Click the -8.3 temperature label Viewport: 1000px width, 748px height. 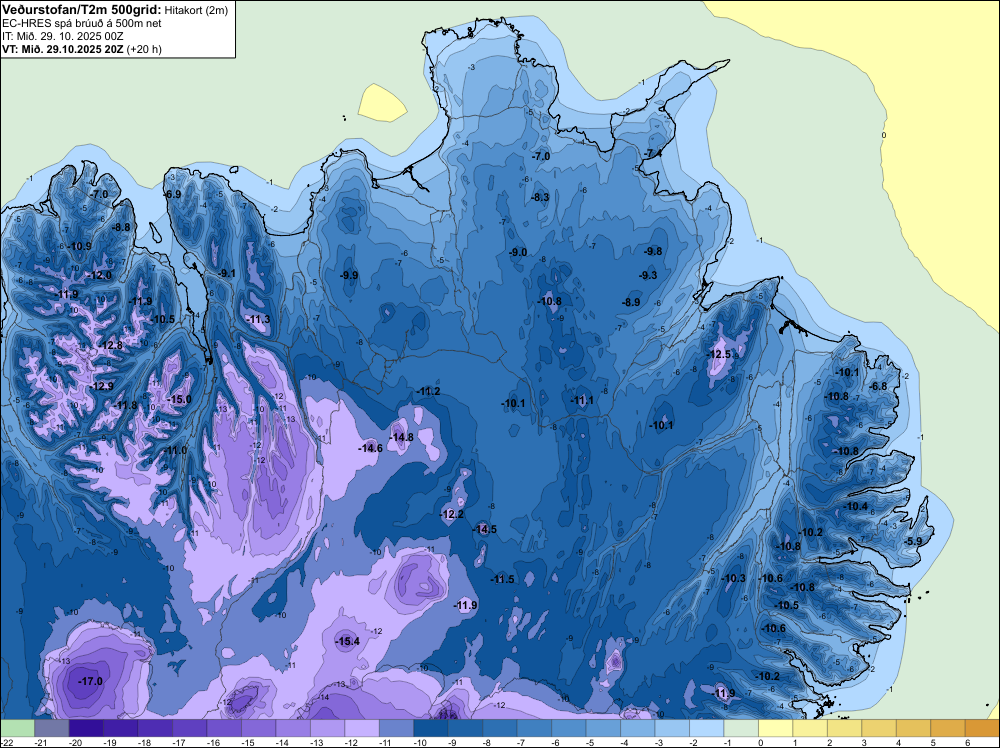pos(540,197)
